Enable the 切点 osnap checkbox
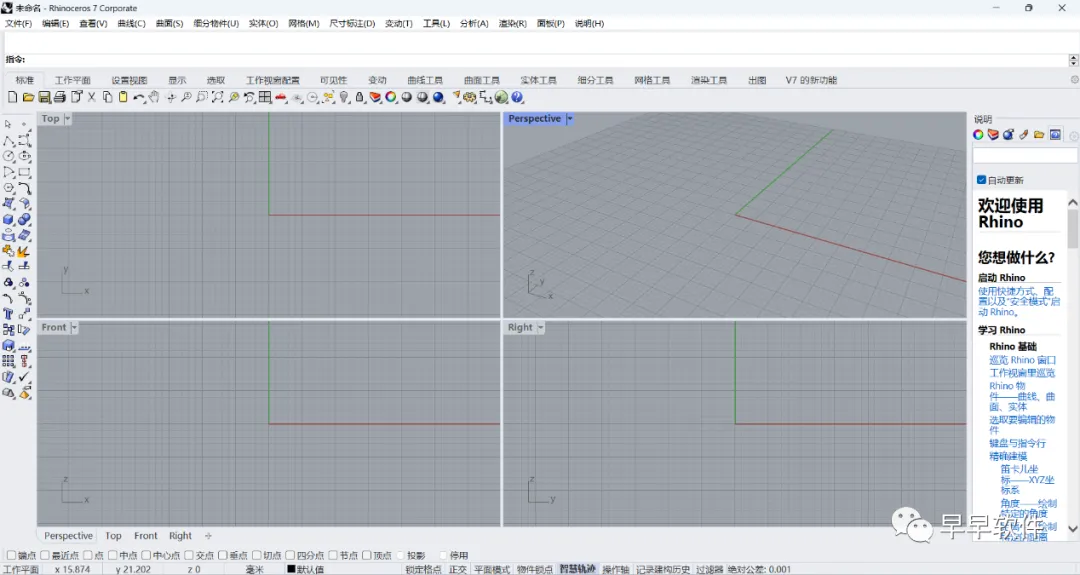This screenshot has height=575, width=1080. [x=256, y=555]
